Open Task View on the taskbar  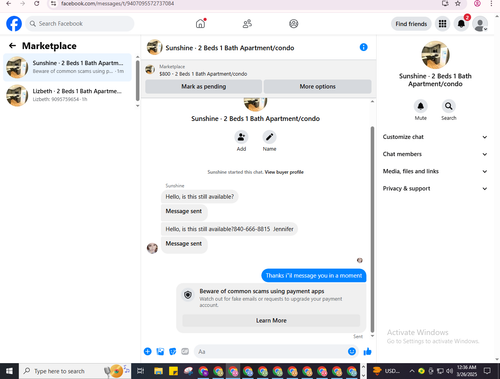point(141,371)
